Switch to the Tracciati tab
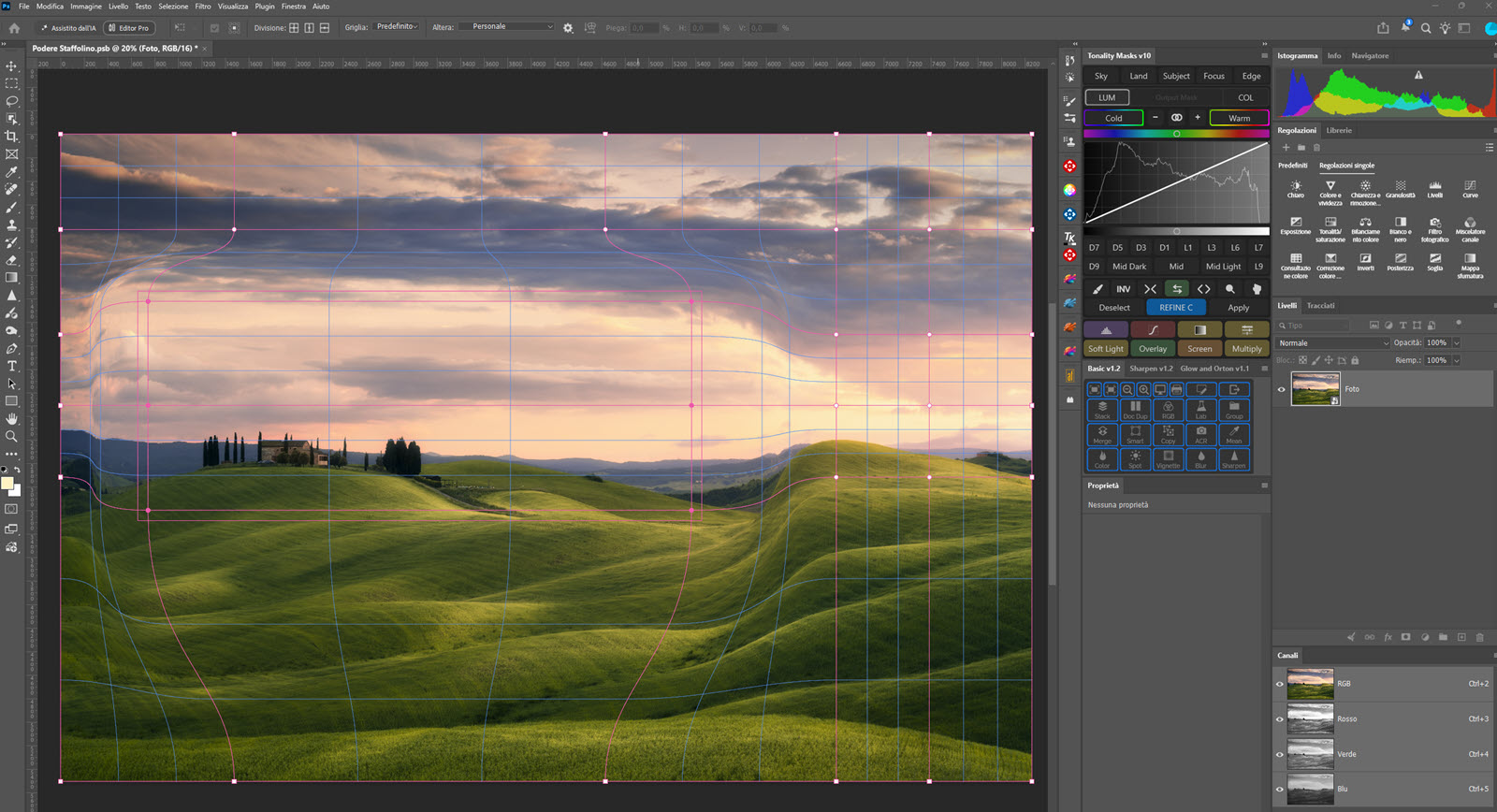This screenshot has width=1497, height=812. (x=1320, y=306)
